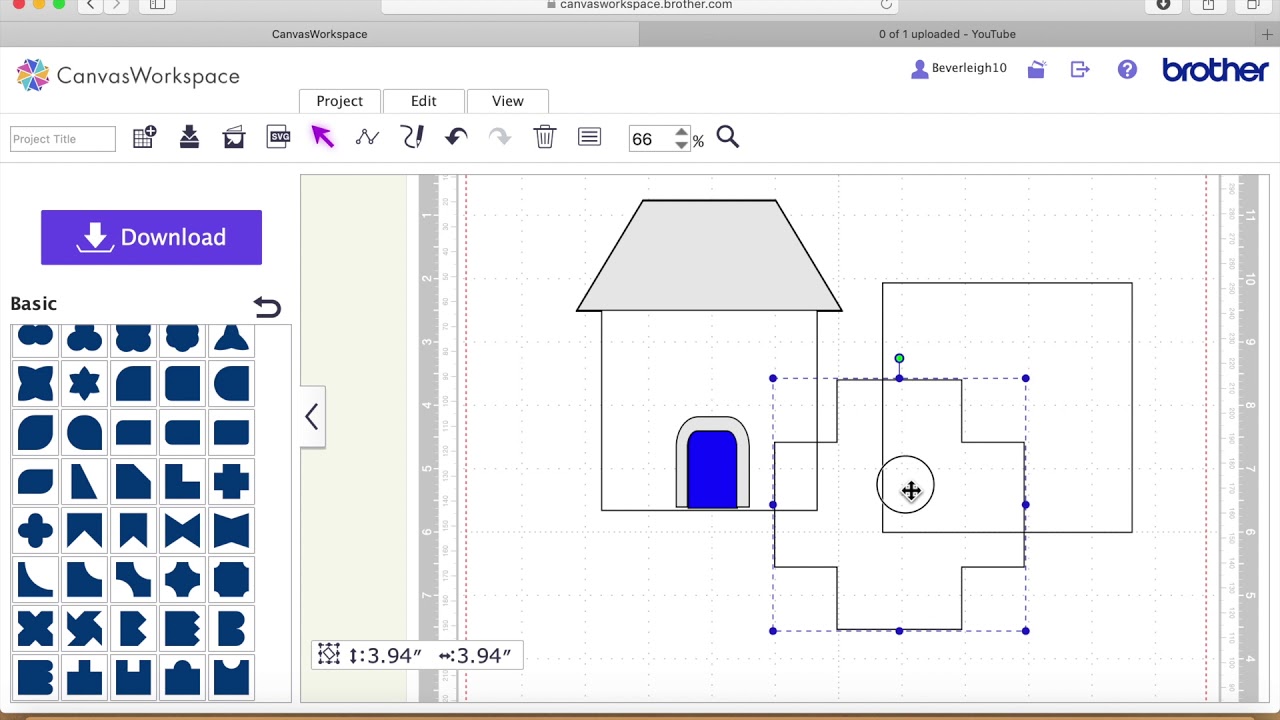
Task: Open the properties panel lines icon
Action: (x=589, y=137)
